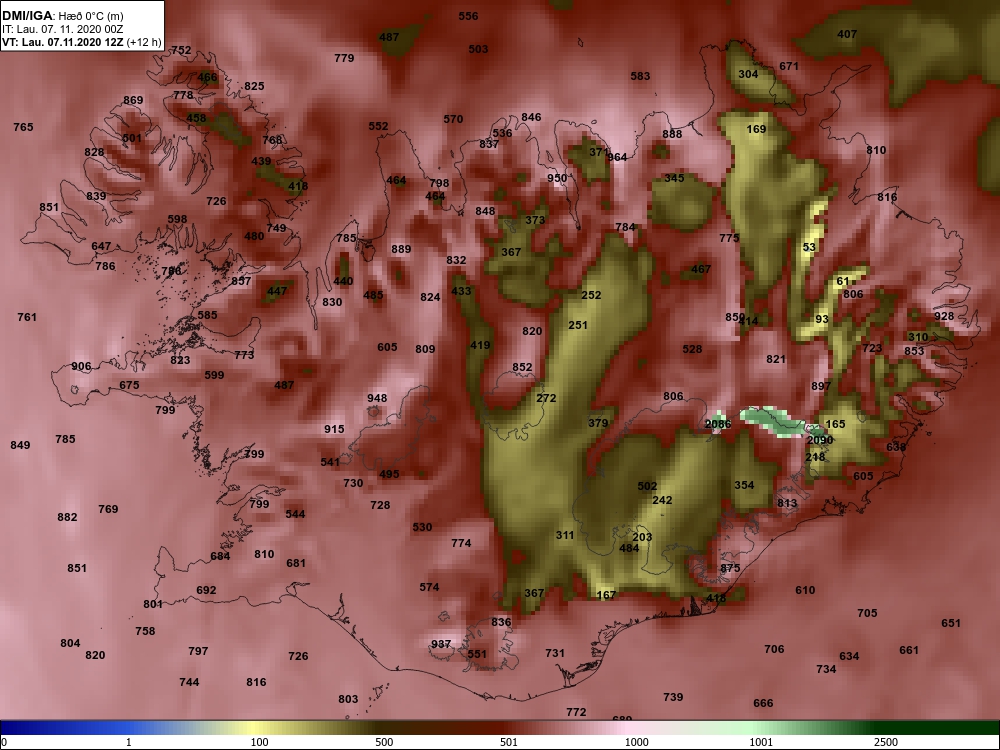Click the map value 692
Image resolution: width=1000 pixels, height=750 pixels.
206,590
